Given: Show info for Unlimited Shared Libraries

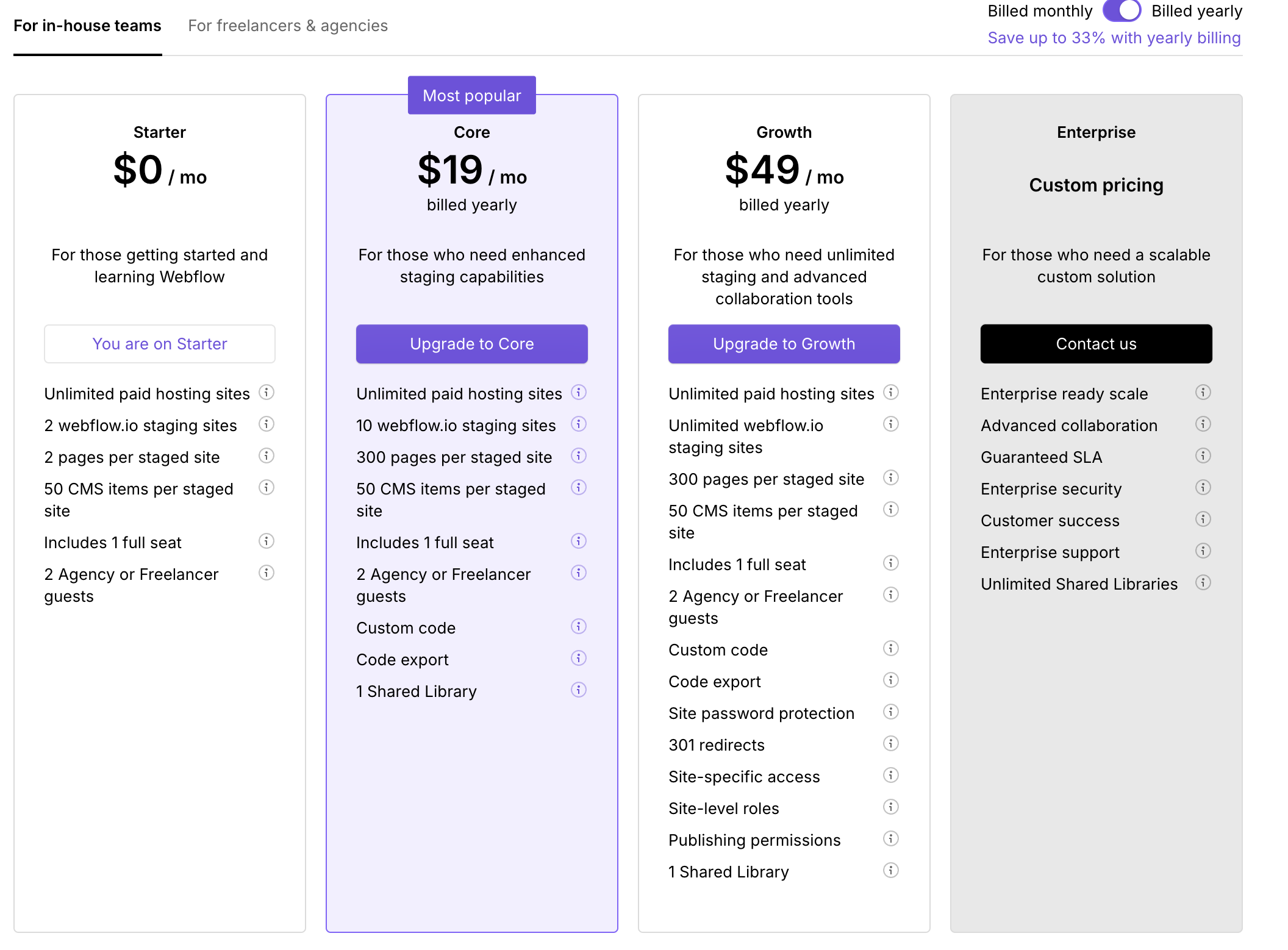Looking at the screenshot, I should [x=1203, y=582].
